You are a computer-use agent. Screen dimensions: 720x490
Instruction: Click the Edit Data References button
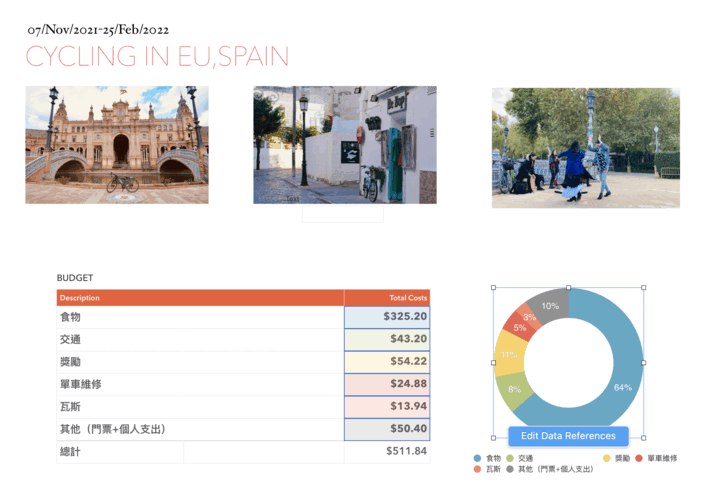(568, 436)
